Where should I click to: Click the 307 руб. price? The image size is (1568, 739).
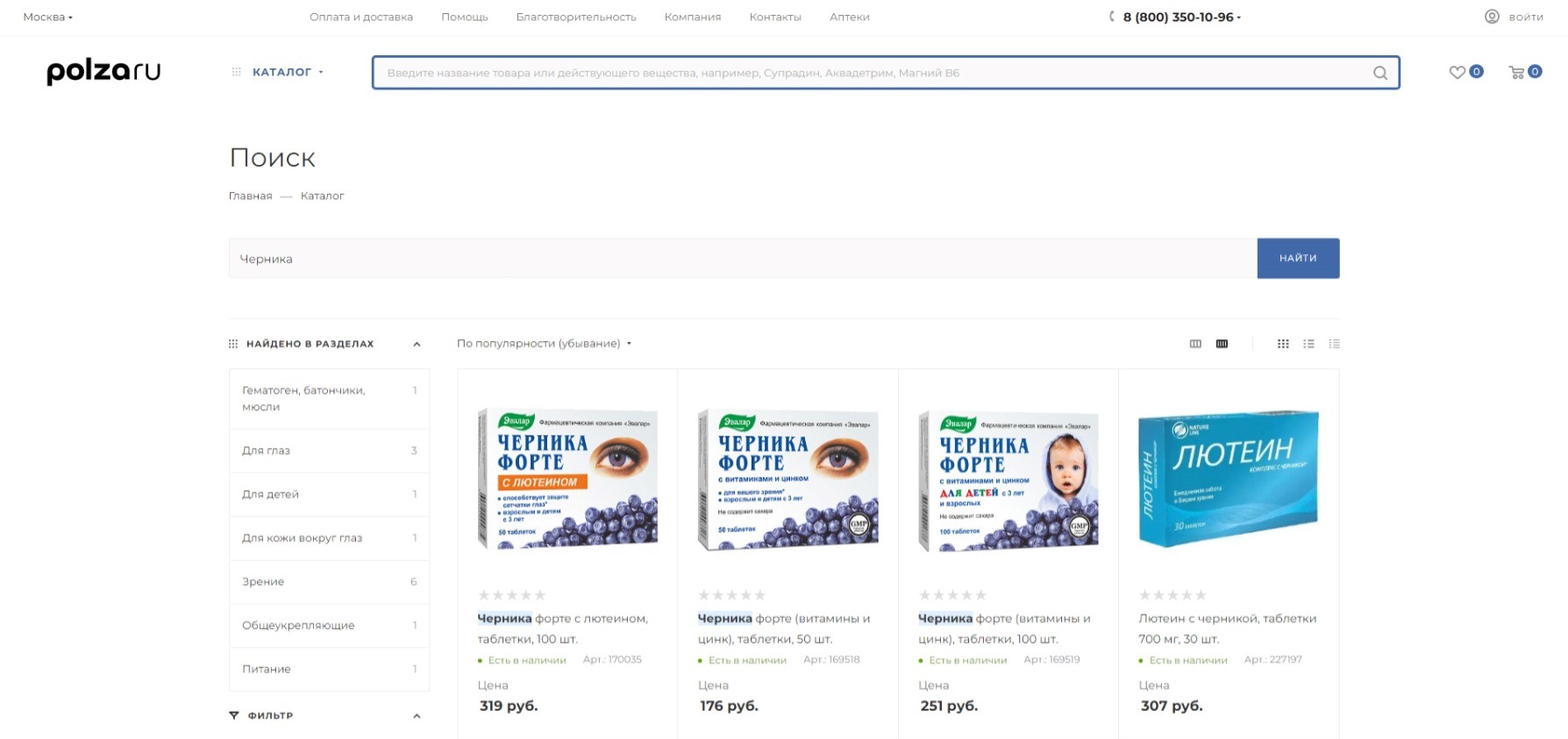[1172, 706]
